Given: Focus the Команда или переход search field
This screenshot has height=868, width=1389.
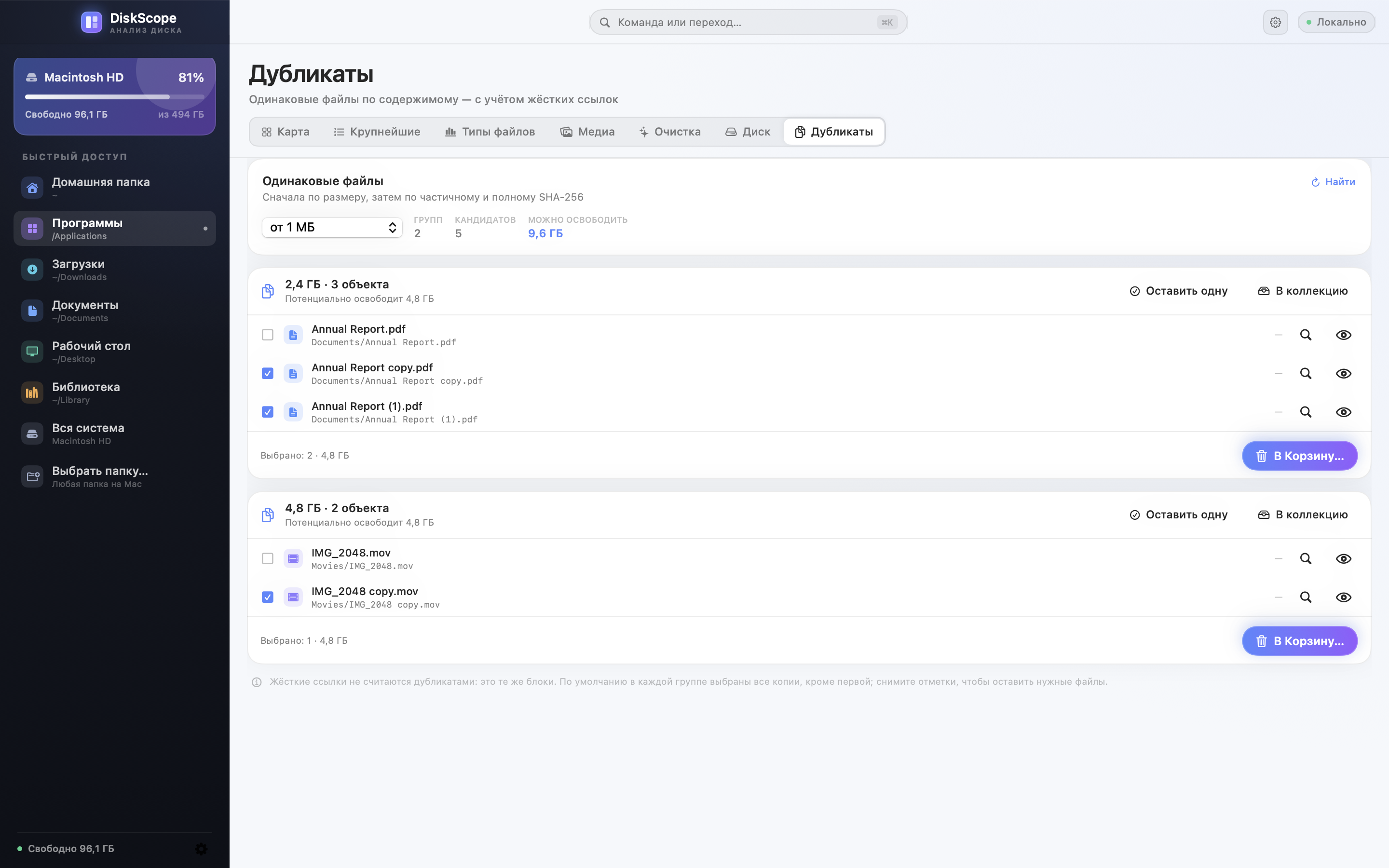Looking at the screenshot, I should click(x=748, y=22).
